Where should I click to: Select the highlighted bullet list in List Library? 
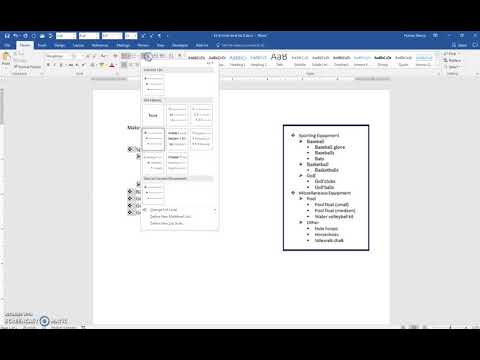pyautogui.click(x=153, y=139)
